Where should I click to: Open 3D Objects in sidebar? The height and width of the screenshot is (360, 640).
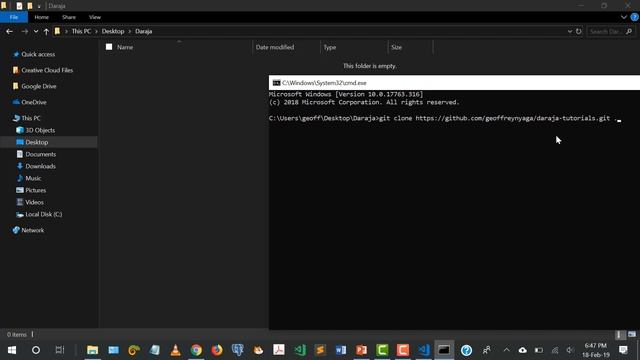point(40,130)
